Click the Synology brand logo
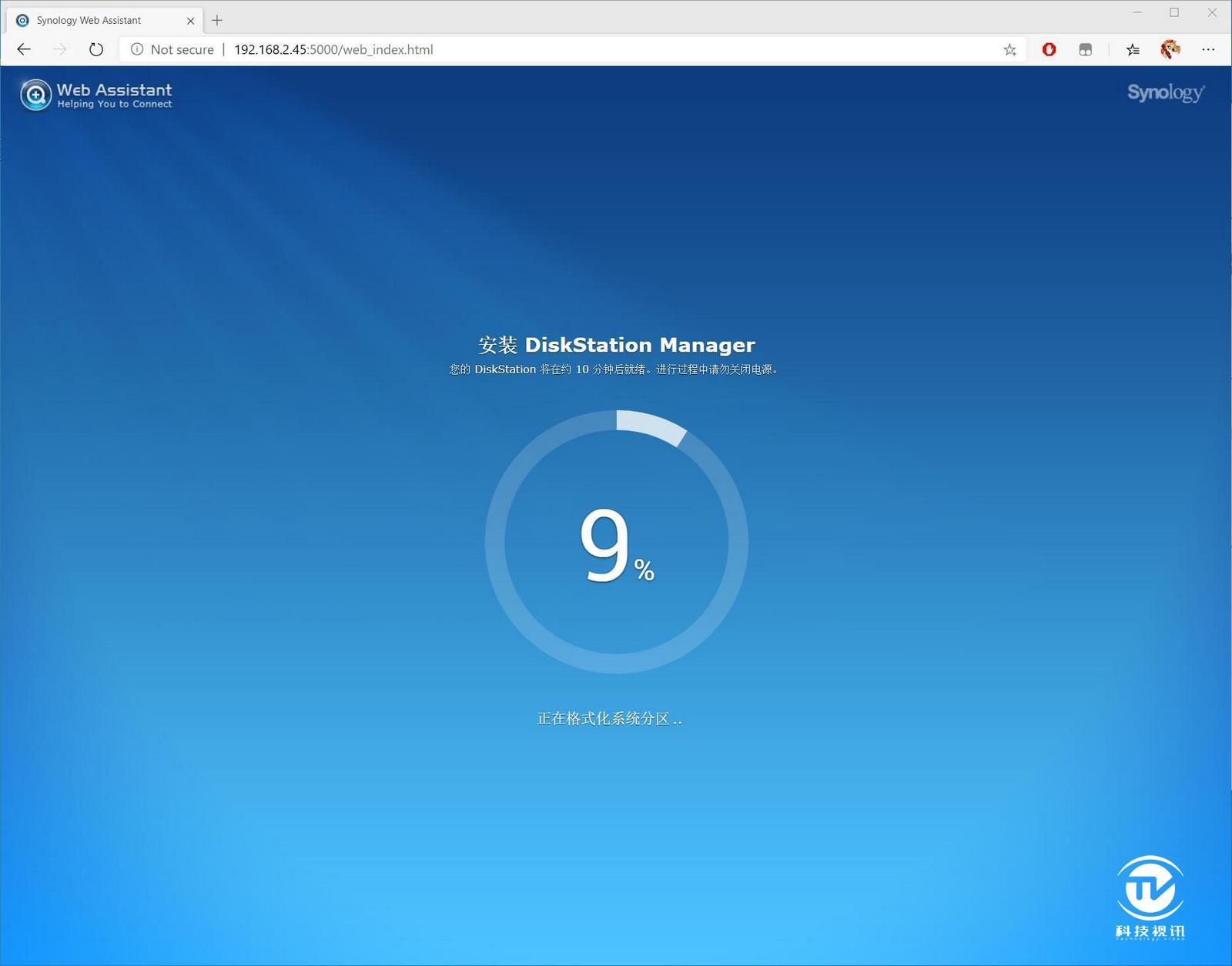This screenshot has height=966, width=1232. coord(1166,92)
